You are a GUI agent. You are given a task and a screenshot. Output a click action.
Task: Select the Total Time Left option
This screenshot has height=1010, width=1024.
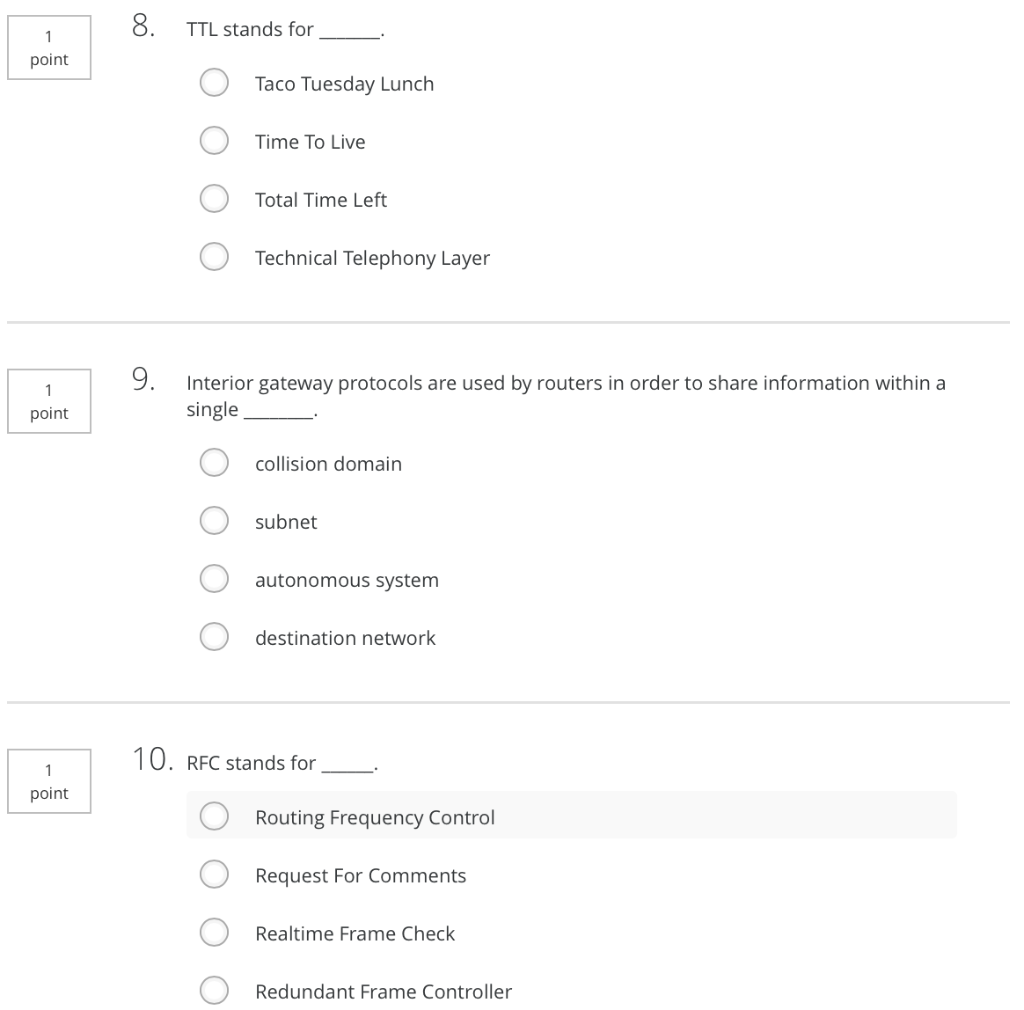[x=214, y=199]
